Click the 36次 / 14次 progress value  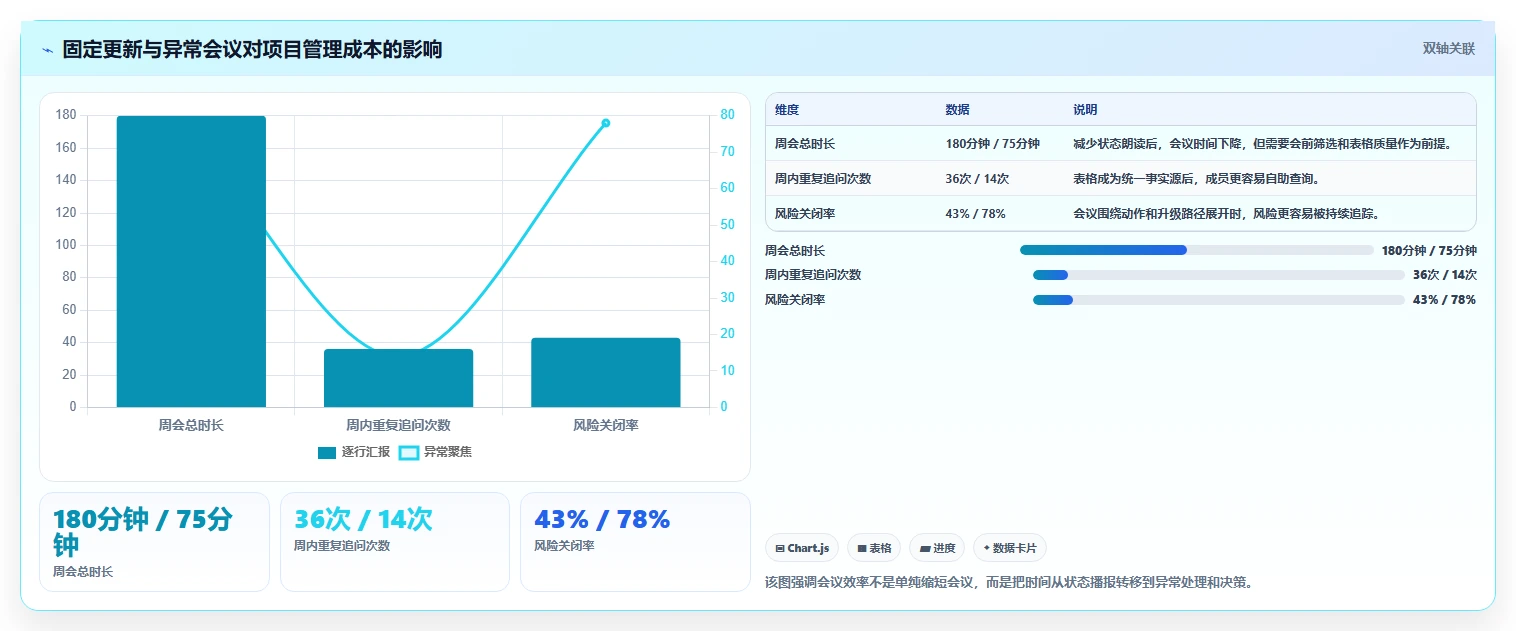point(1445,275)
